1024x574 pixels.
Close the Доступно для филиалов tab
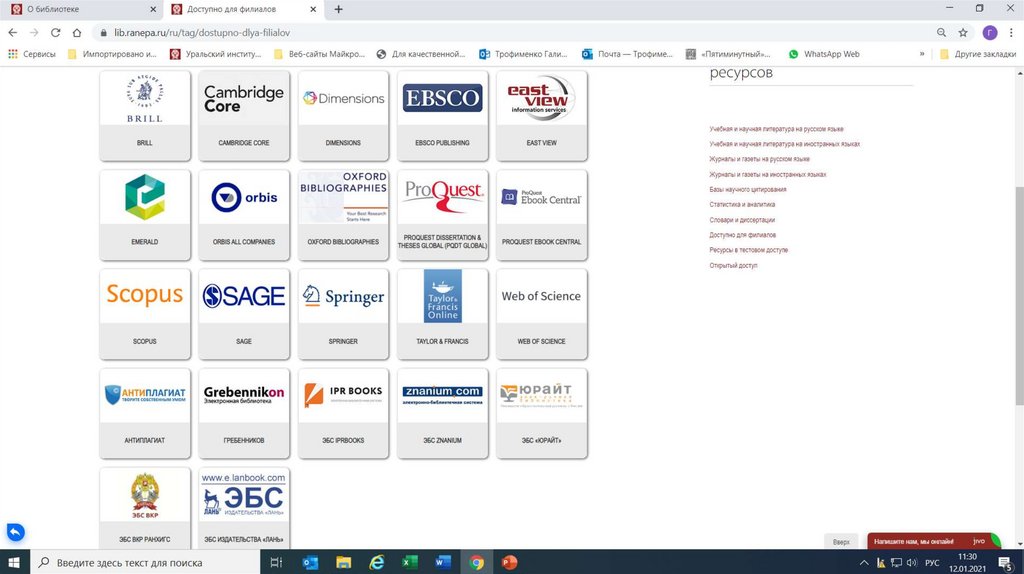313,9
